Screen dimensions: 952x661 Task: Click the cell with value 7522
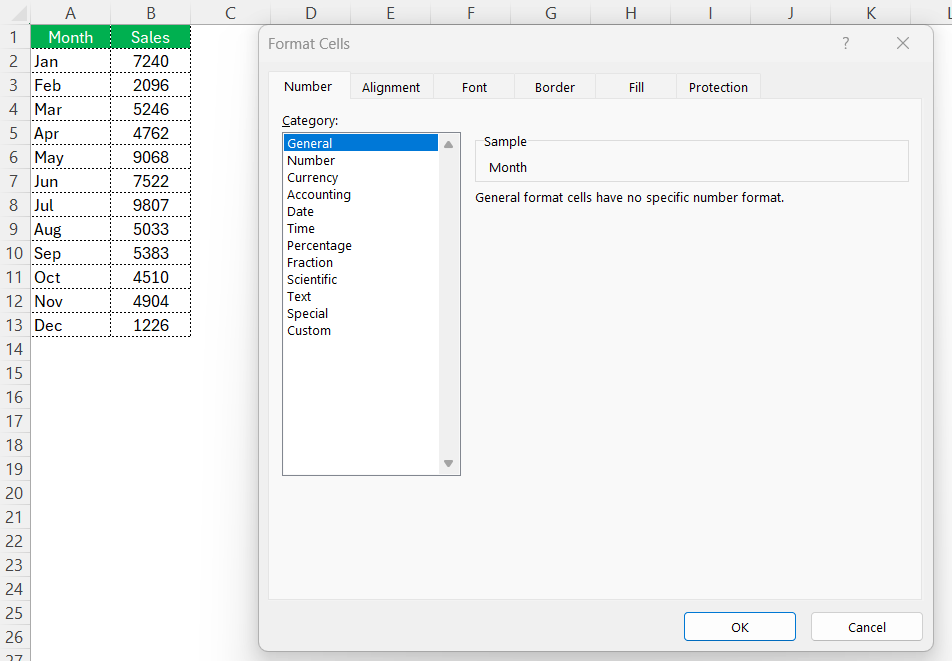tap(151, 181)
